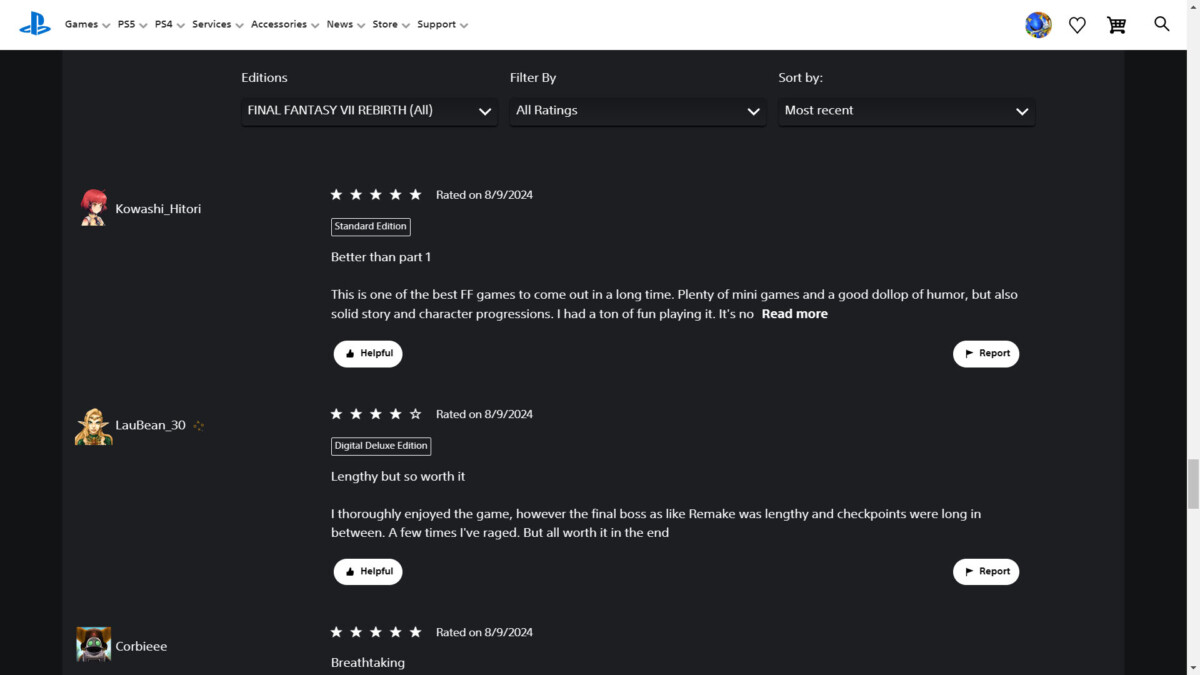Click the LauBean_30 username
This screenshot has width=1200, height=675.
click(x=151, y=425)
